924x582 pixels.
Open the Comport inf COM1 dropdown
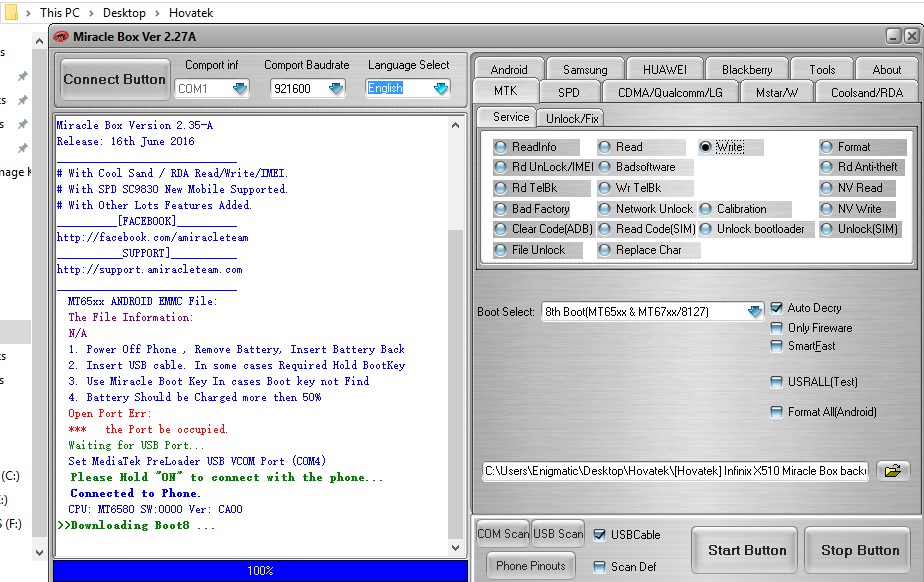[240, 89]
